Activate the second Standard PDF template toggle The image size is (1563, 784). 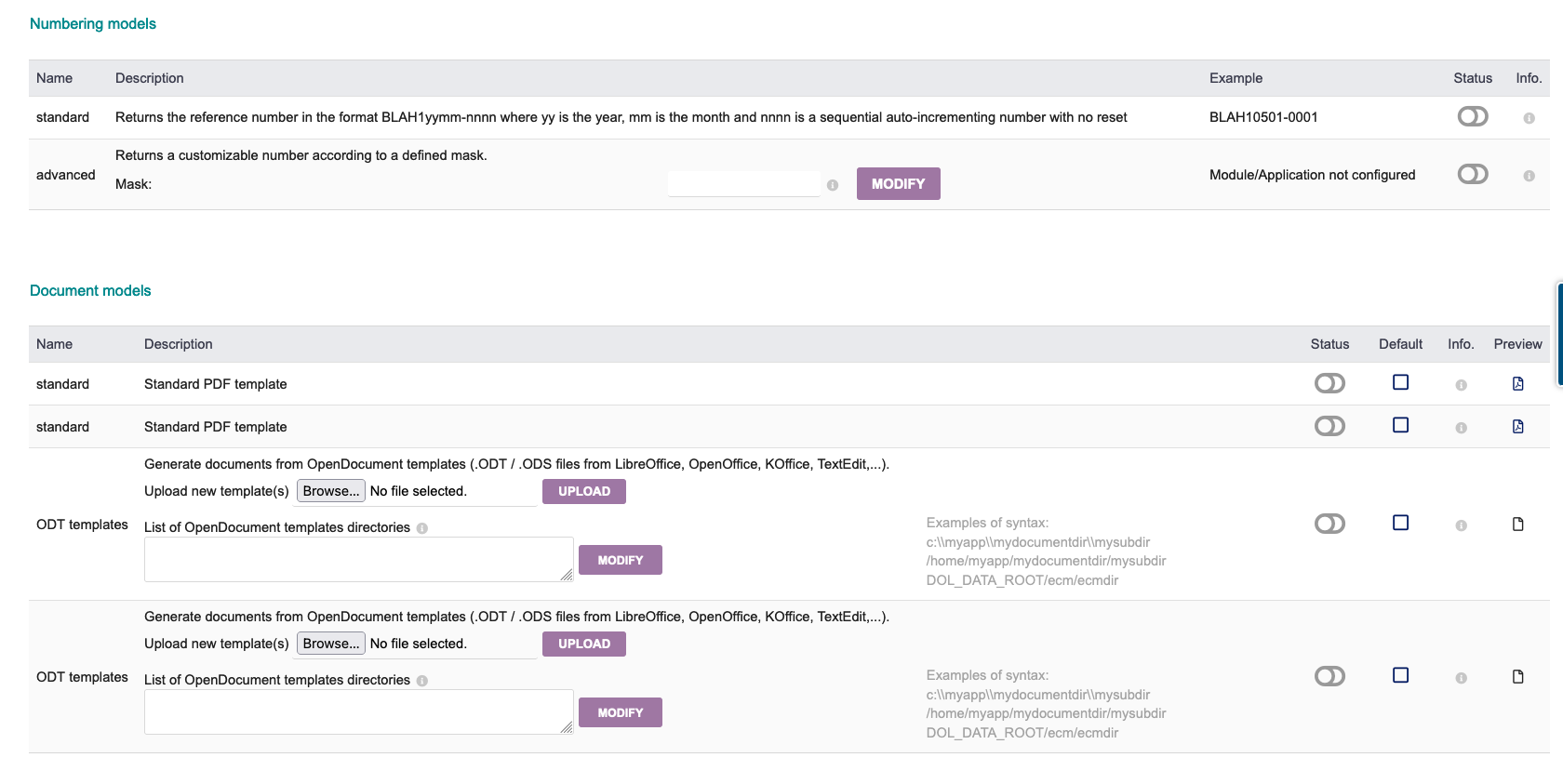[1329, 426]
